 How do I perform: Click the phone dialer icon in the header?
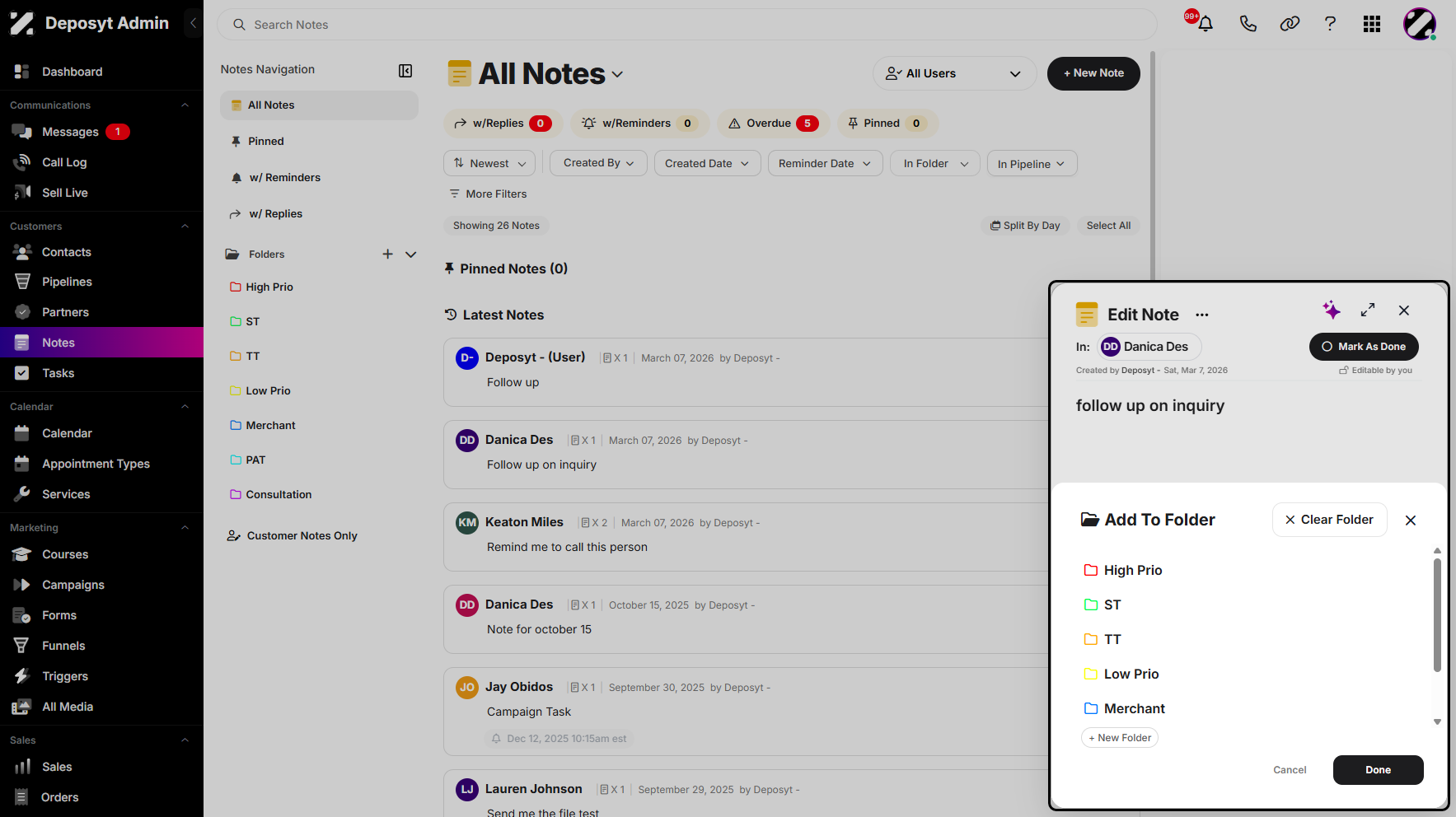tap(1248, 24)
